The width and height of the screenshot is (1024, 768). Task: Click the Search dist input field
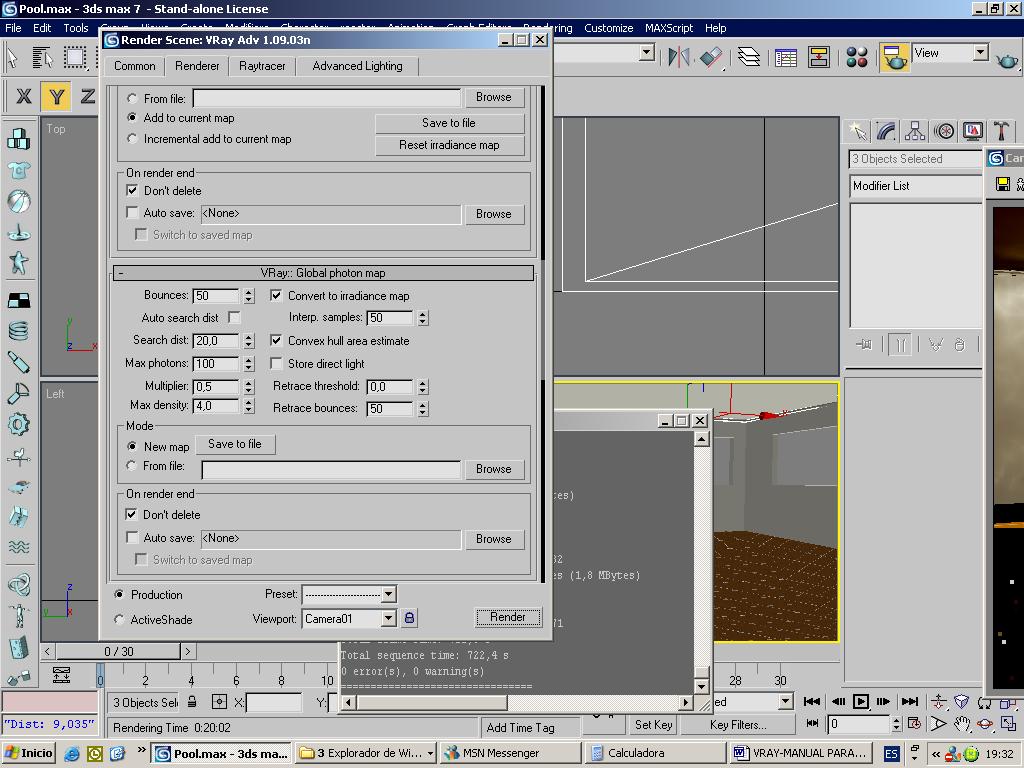[x=216, y=340]
